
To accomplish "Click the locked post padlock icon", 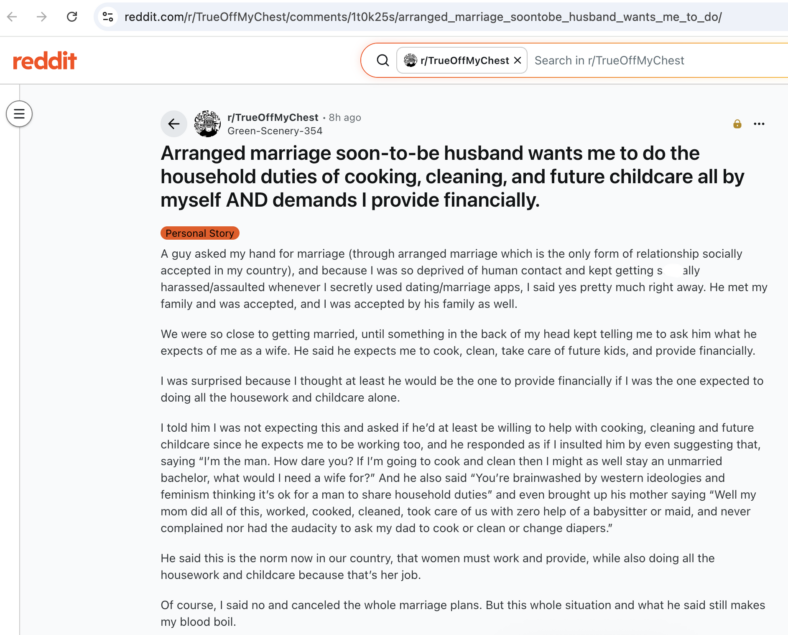I will tap(737, 124).
